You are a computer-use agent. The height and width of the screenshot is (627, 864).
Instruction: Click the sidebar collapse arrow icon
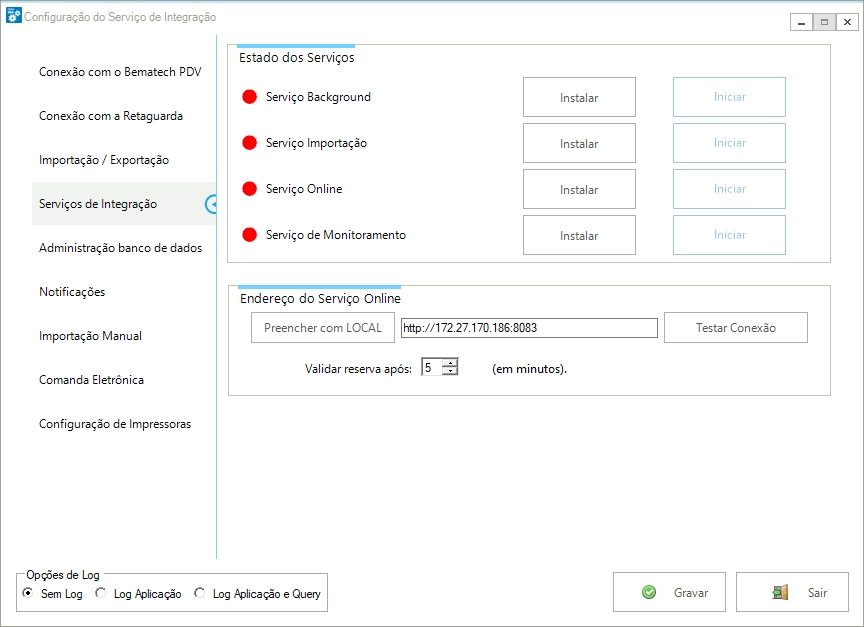click(210, 204)
